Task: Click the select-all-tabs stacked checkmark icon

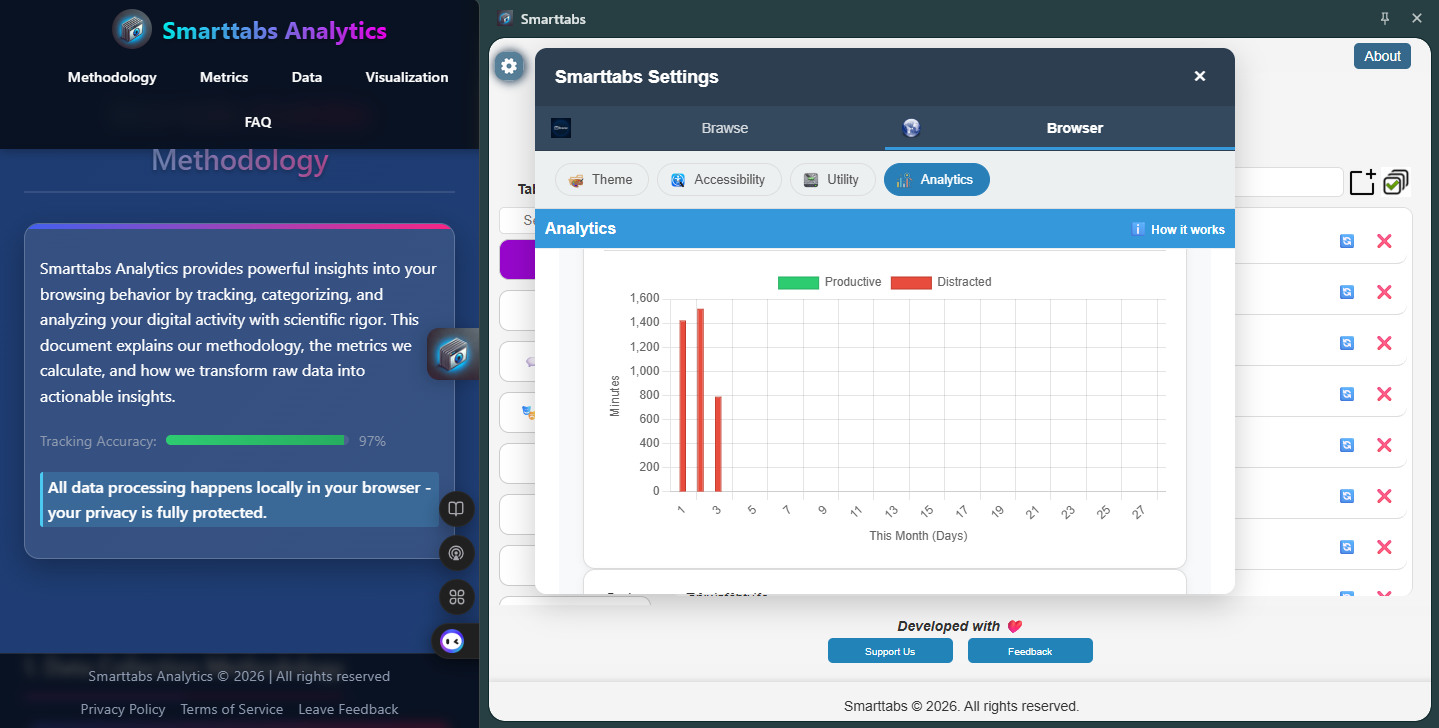Action: [x=1395, y=182]
